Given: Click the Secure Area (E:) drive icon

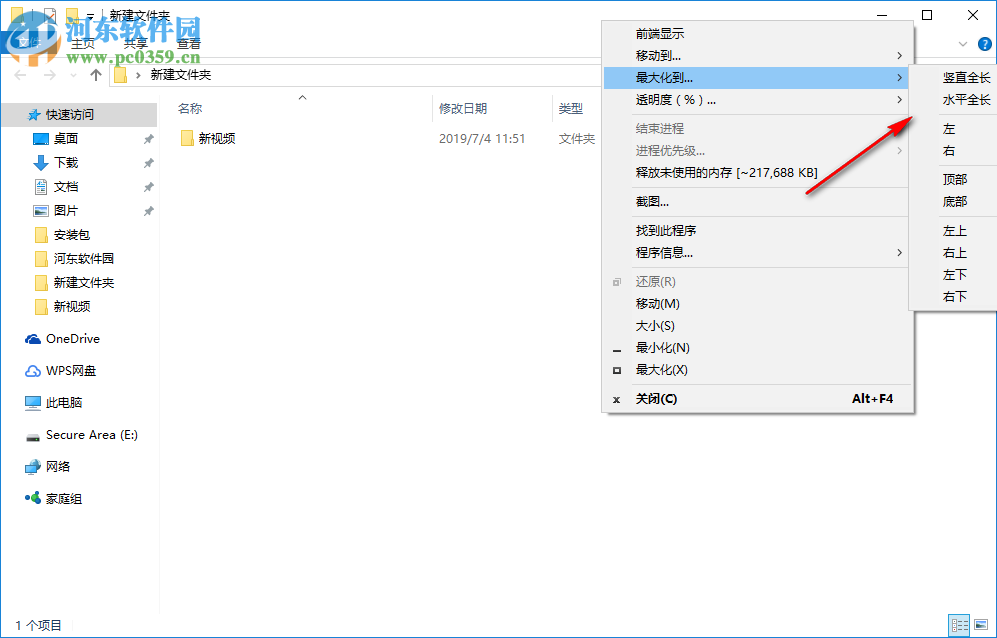Looking at the screenshot, I should 33,434.
